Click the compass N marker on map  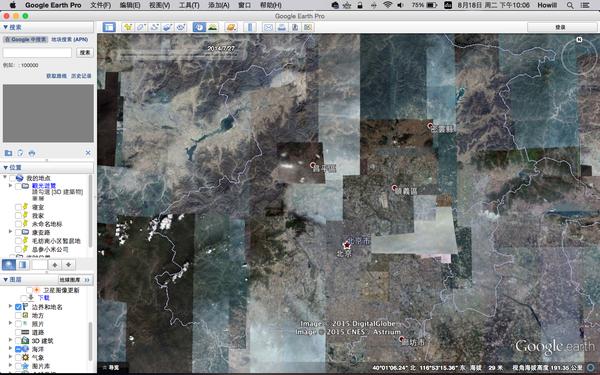pyautogui.click(x=579, y=39)
